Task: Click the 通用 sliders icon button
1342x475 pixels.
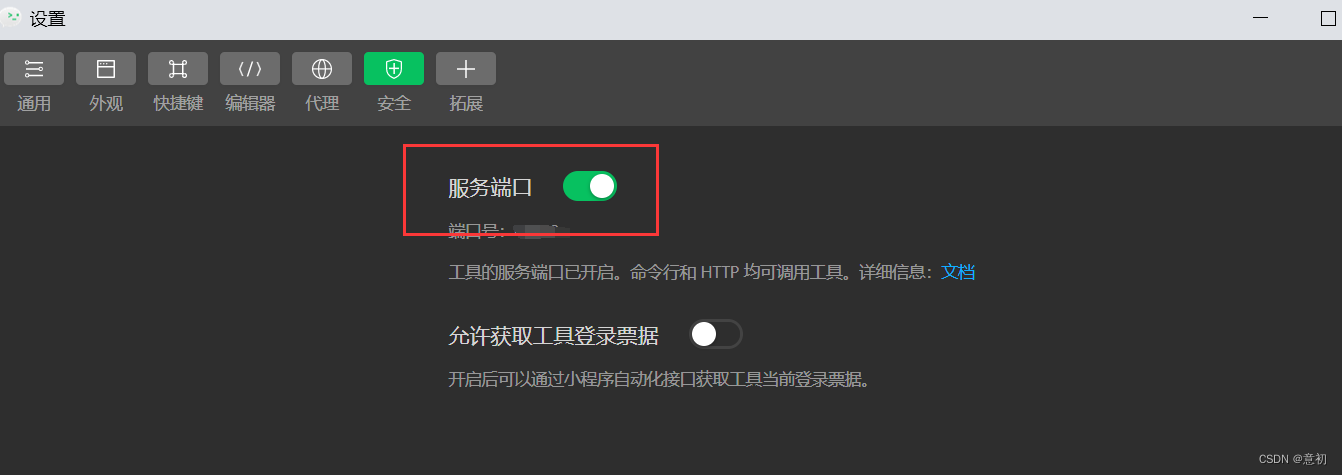Action: [34, 69]
